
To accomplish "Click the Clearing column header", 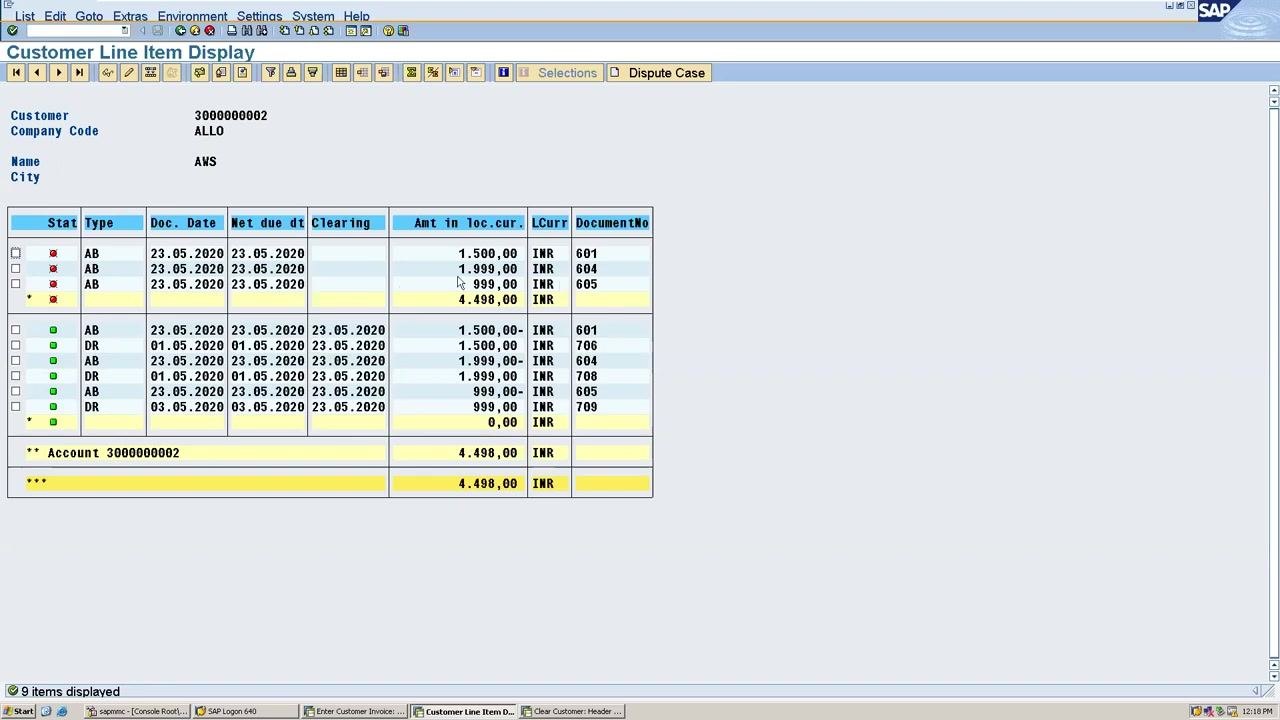I will click(x=347, y=223).
